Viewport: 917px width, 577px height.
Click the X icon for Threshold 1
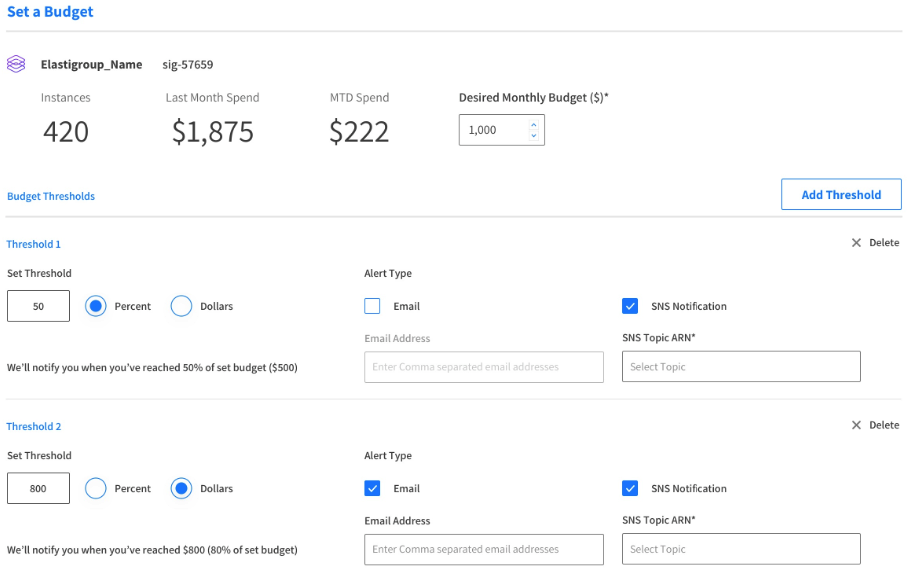856,243
